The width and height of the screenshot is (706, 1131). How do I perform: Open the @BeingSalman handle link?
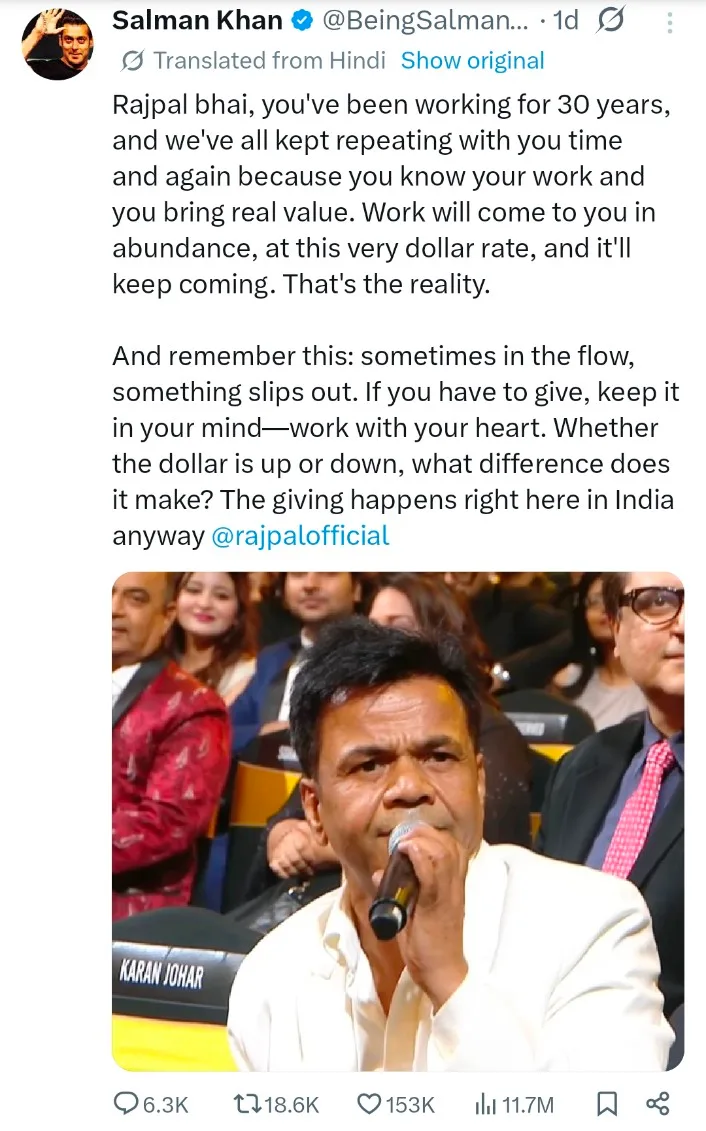click(424, 21)
